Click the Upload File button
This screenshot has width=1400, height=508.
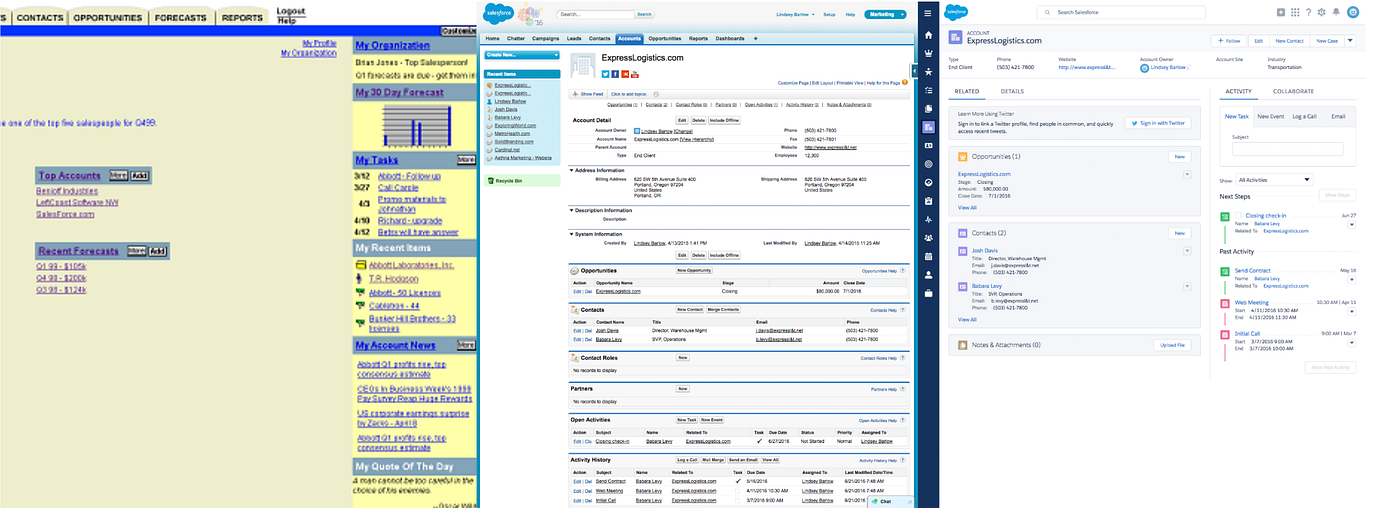(x=1173, y=345)
